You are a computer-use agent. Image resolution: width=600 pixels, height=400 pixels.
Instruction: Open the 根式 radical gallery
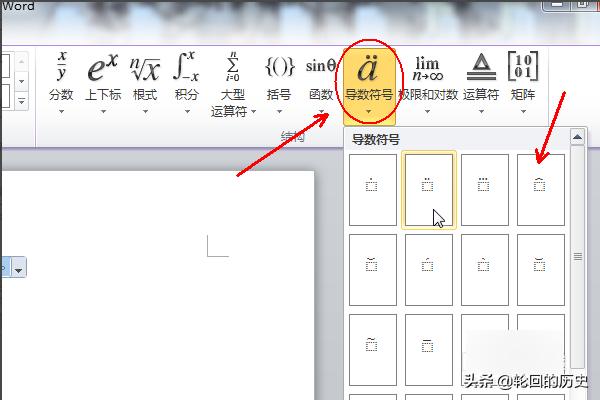pos(145,83)
